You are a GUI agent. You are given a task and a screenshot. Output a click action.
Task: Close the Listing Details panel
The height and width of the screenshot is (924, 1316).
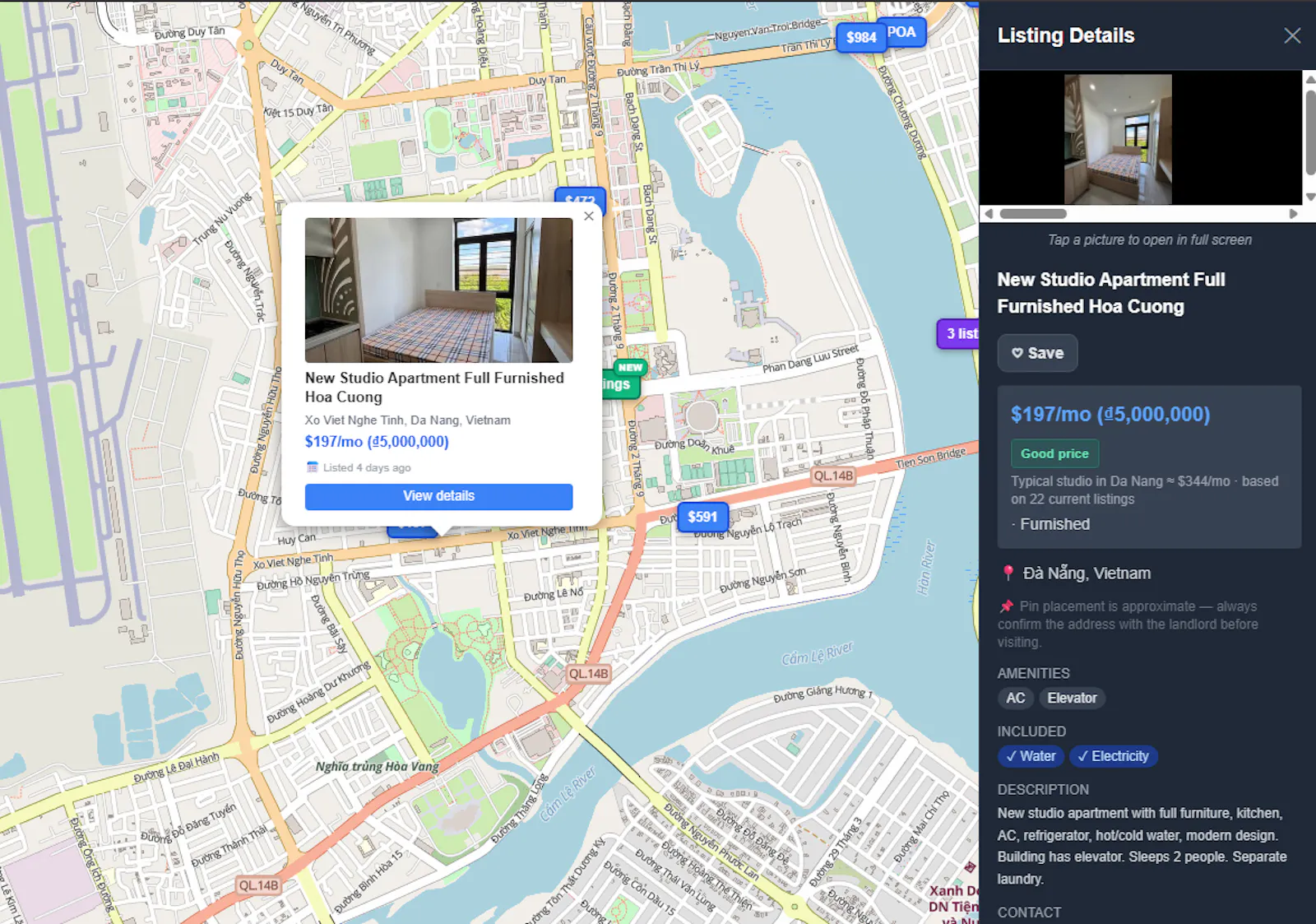coord(1292,35)
